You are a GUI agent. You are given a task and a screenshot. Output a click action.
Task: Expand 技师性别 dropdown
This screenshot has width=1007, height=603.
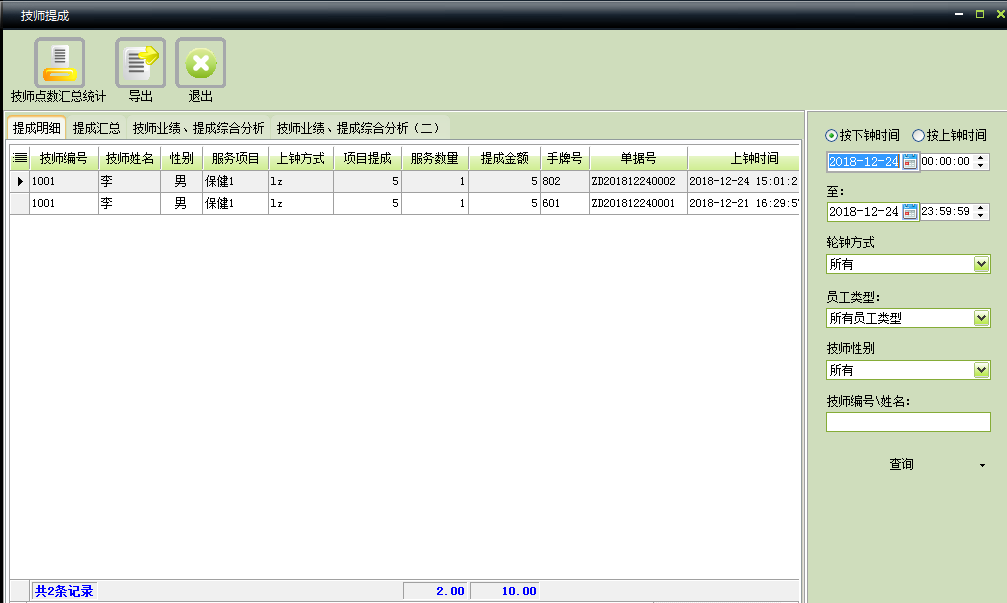pyautogui.click(x=981, y=370)
